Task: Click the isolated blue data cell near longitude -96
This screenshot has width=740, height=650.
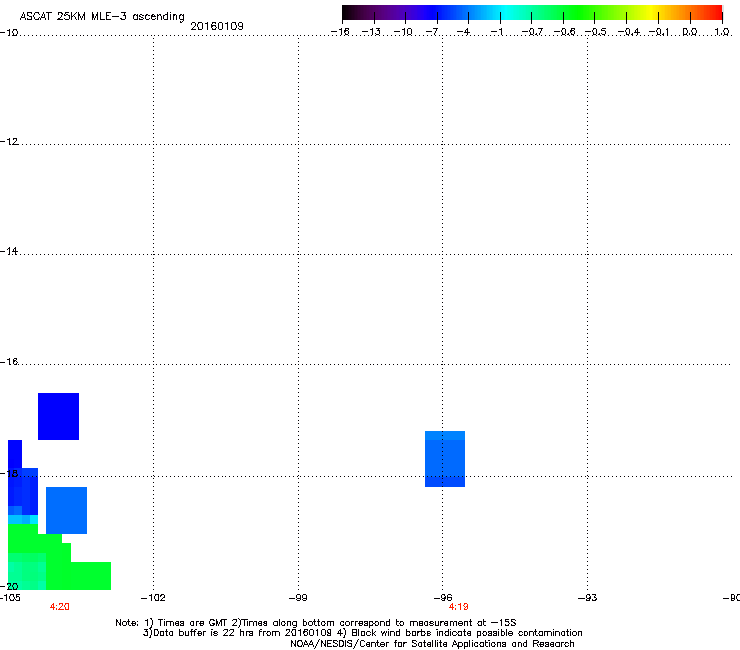Action: [445, 459]
